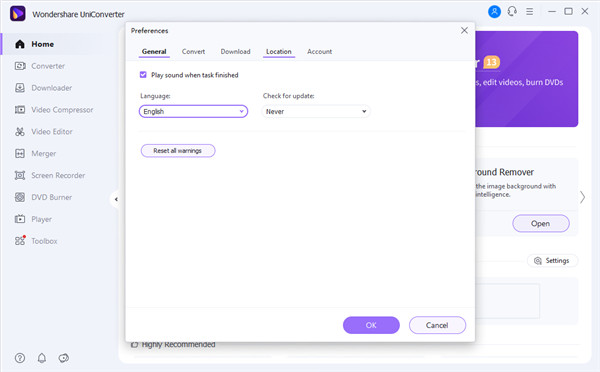The height and width of the screenshot is (372, 600).
Task: Click Open under Background Remover
Action: [x=541, y=224]
